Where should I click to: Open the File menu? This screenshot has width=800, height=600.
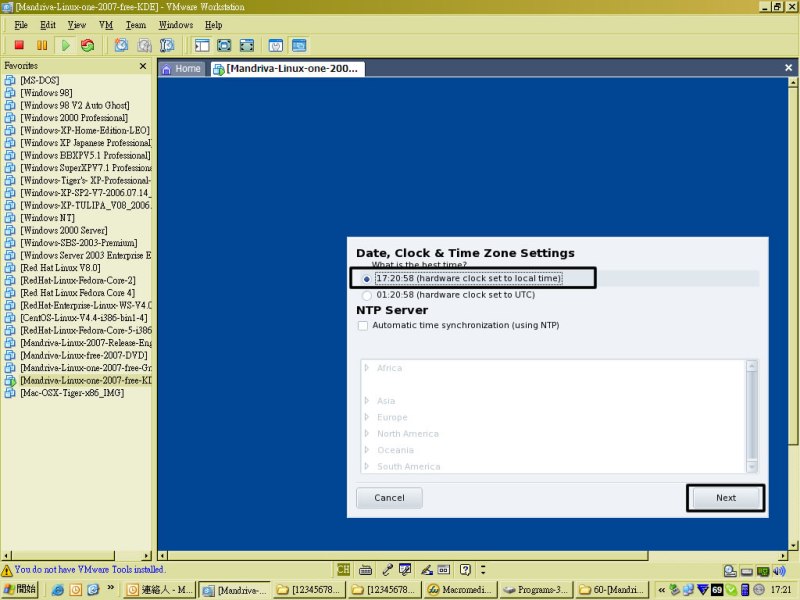pos(21,25)
